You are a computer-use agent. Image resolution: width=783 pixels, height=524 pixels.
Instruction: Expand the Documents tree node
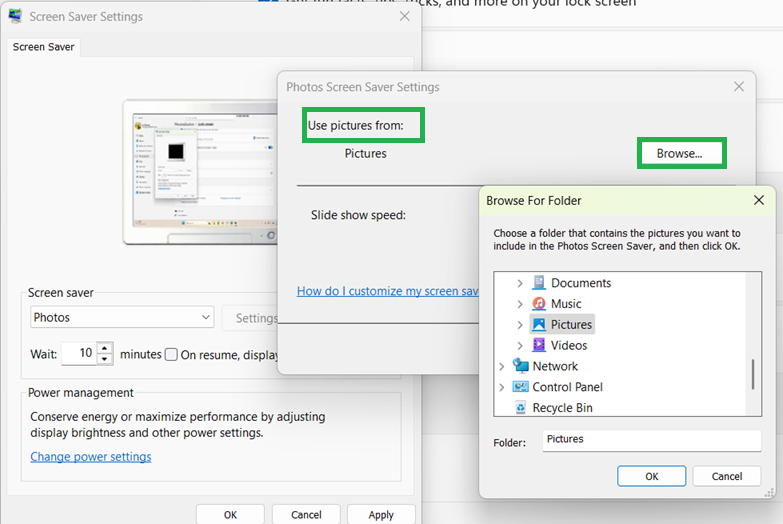coord(520,283)
